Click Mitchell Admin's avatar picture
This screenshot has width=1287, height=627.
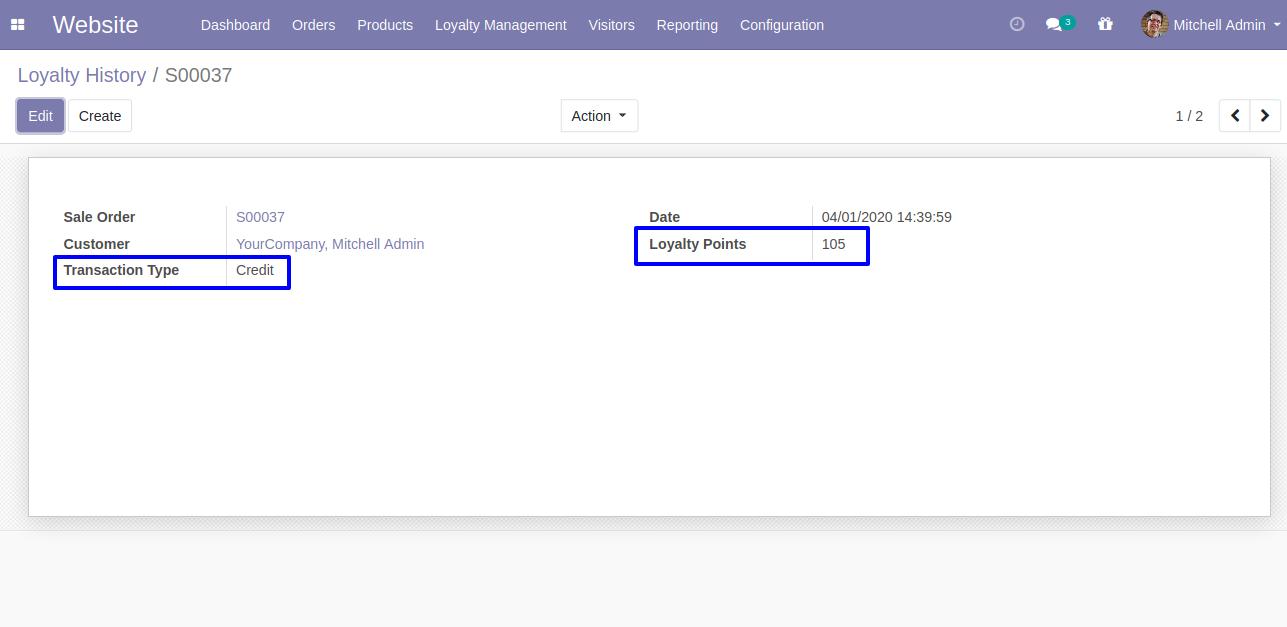[x=1154, y=25]
